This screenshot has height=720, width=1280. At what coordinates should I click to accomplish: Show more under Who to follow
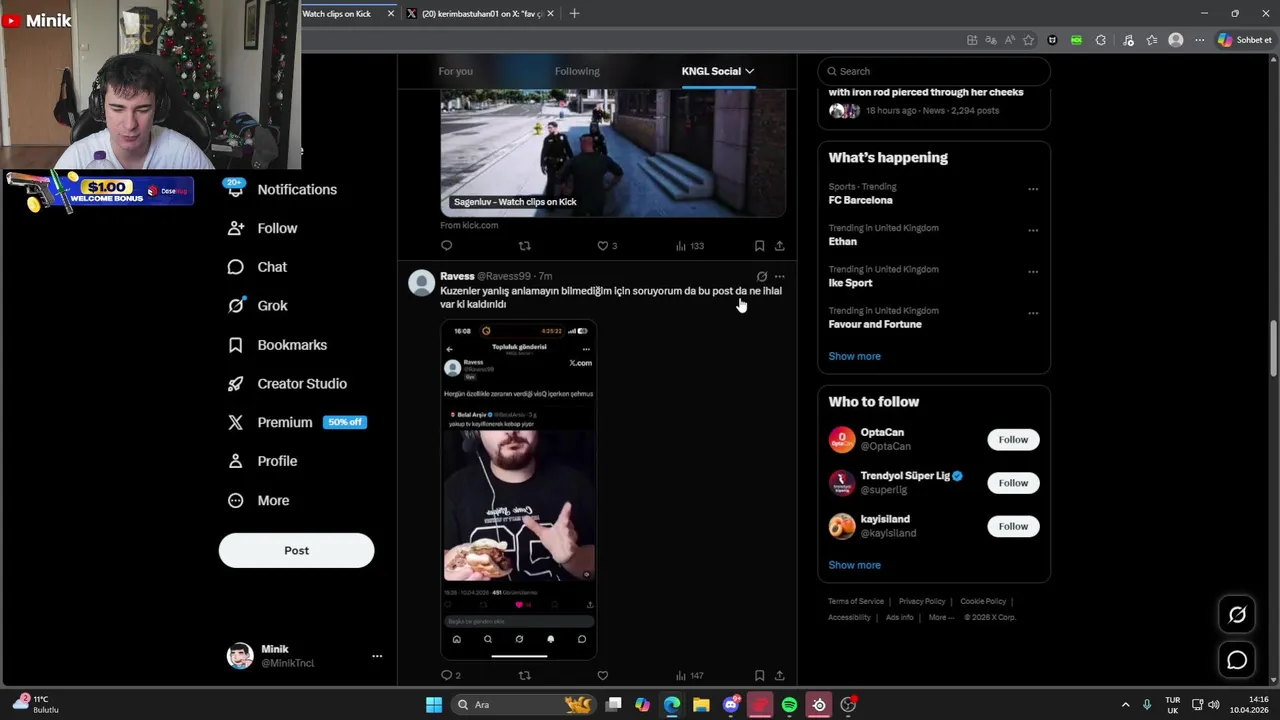click(x=854, y=565)
